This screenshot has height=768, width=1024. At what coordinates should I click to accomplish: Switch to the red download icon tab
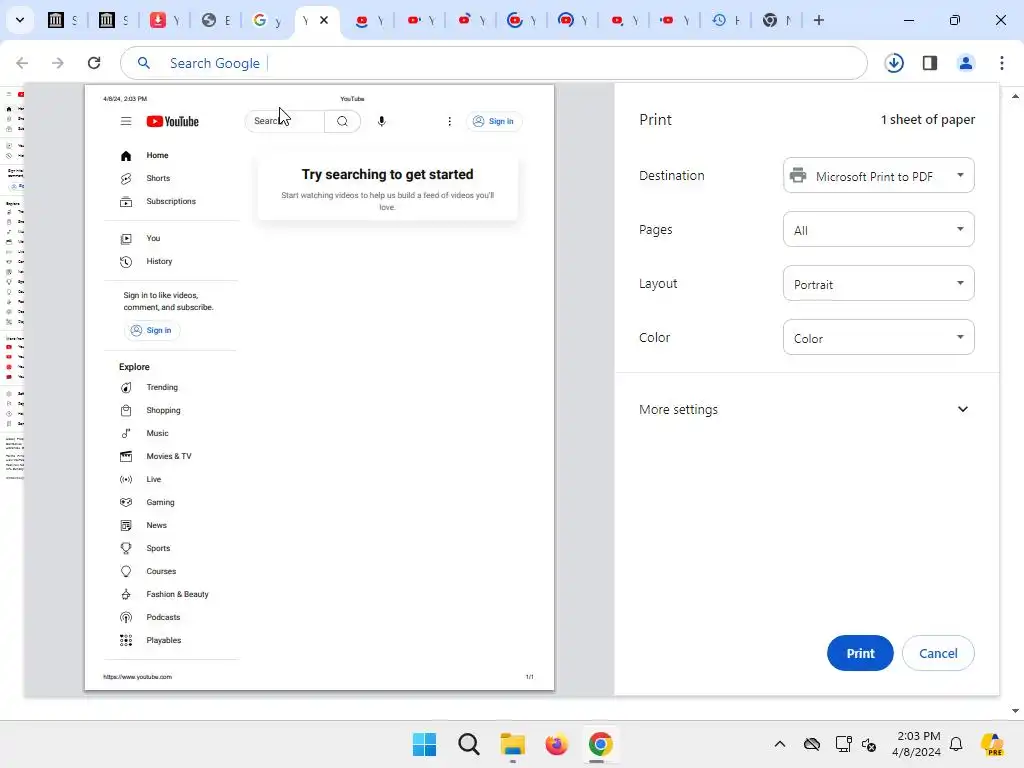[x=164, y=20]
